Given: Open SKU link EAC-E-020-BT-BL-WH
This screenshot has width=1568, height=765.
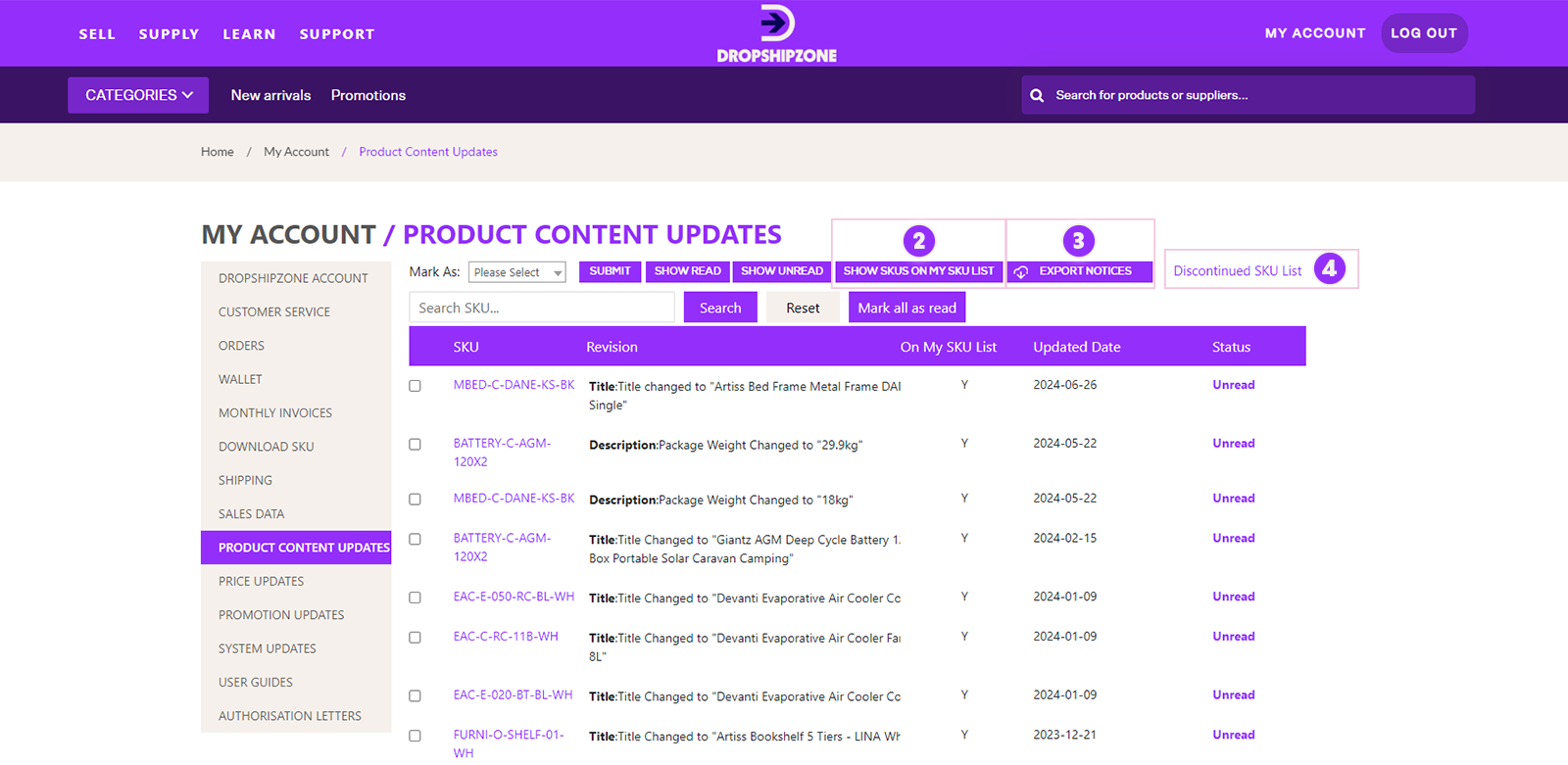Looking at the screenshot, I should tap(513, 695).
